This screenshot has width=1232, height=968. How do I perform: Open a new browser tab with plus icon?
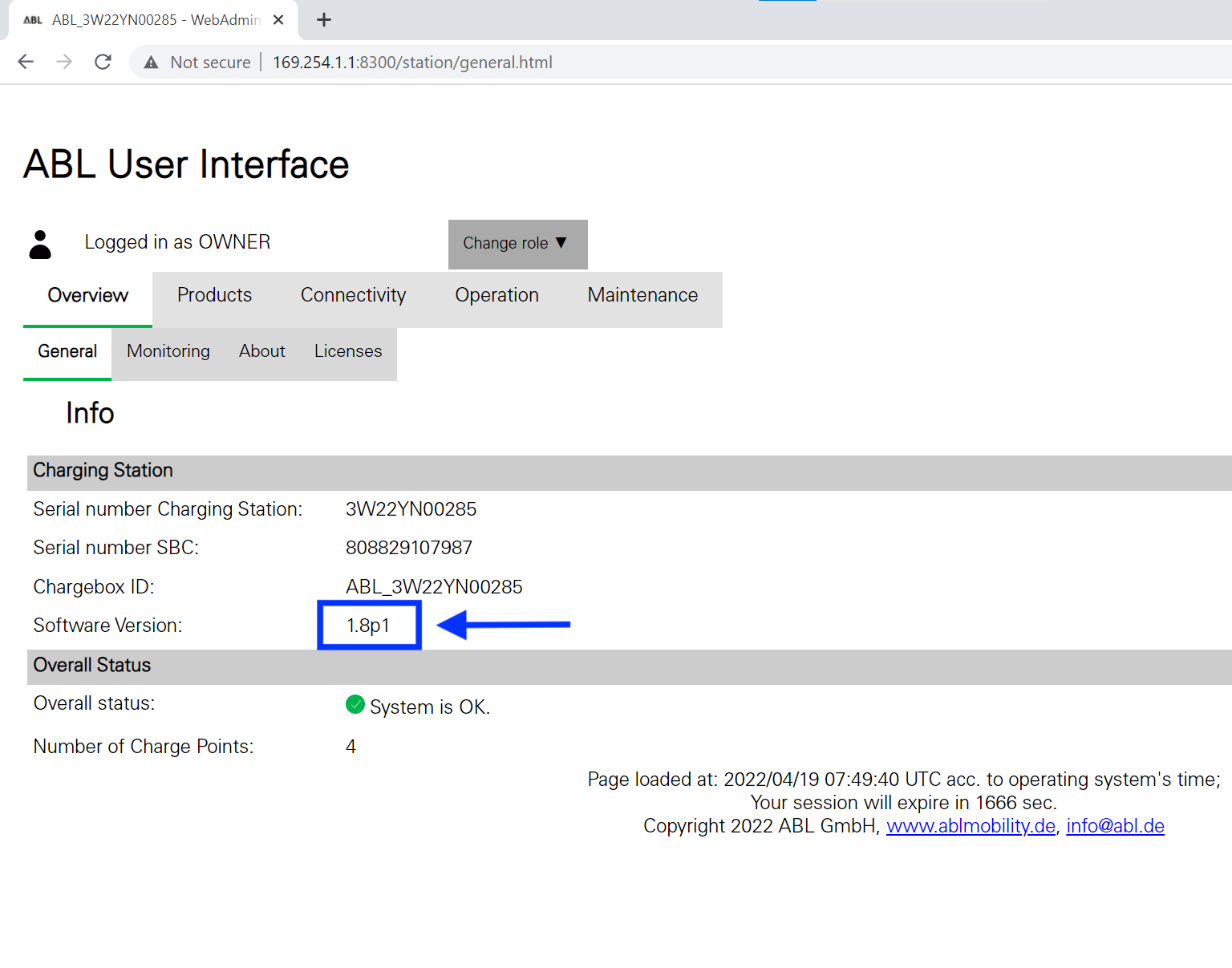[x=324, y=20]
